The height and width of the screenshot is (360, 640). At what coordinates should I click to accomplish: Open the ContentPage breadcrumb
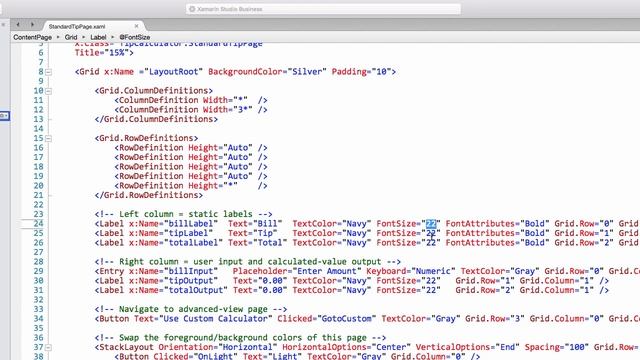point(32,37)
